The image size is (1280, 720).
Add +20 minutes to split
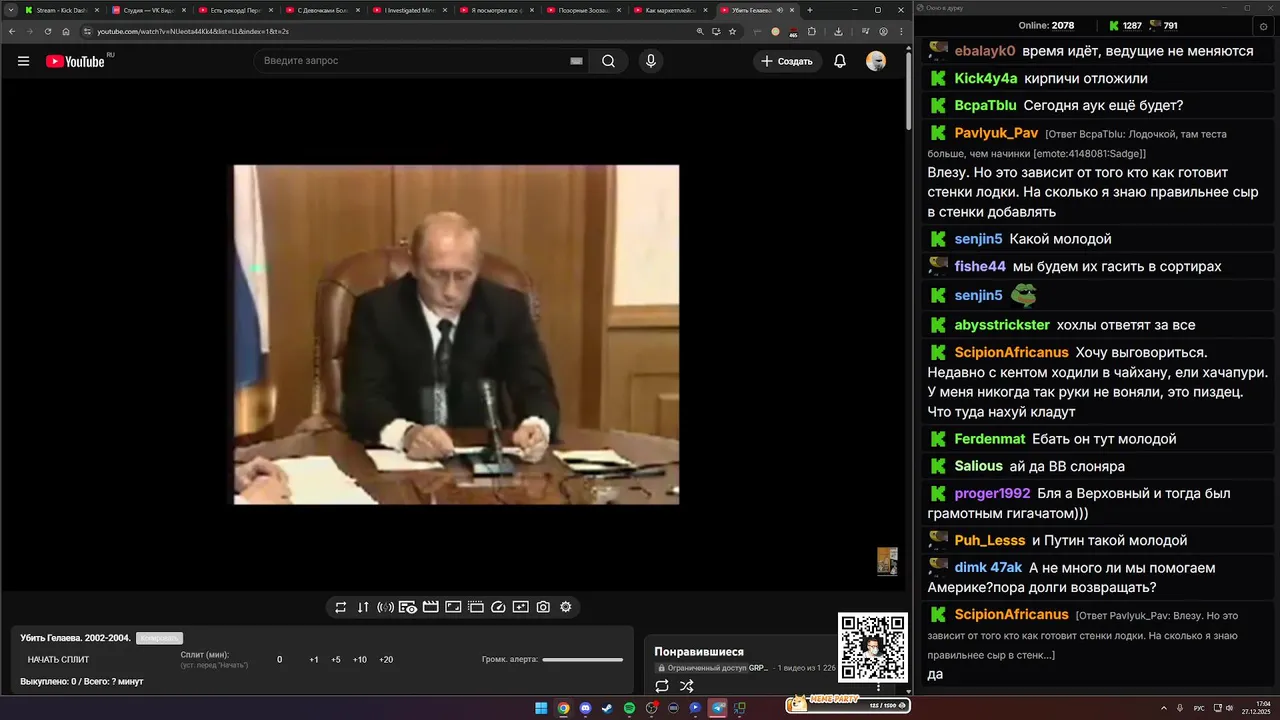[x=386, y=660]
